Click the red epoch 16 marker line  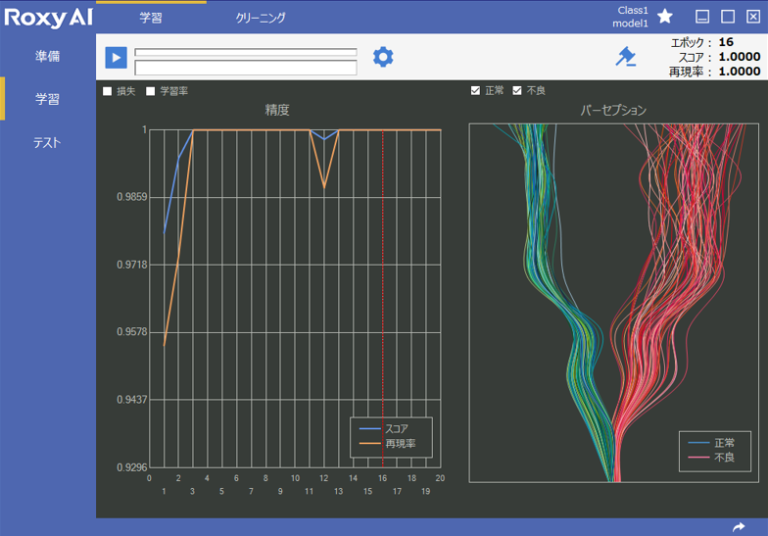(x=383, y=300)
